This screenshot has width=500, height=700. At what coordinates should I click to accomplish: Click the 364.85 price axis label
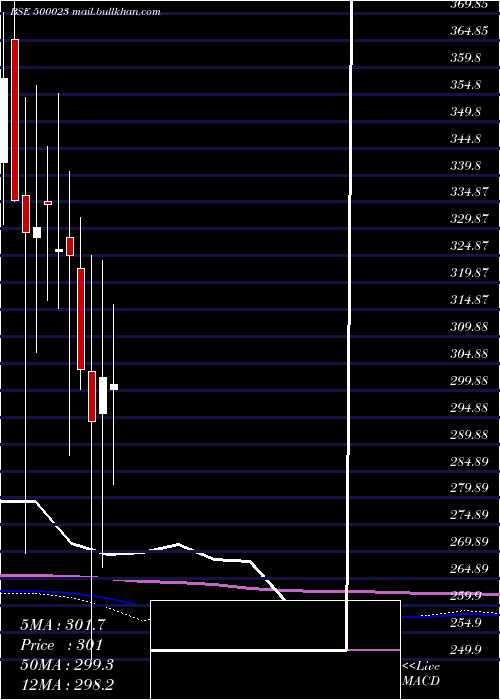469,31
